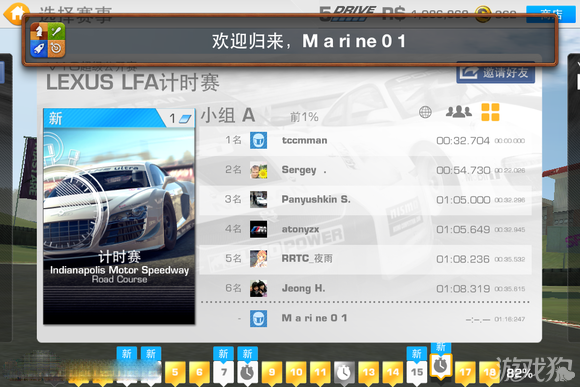The height and width of the screenshot is (387, 580).
Task: Jump to event 5 on timeline
Action: (x=175, y=372)
